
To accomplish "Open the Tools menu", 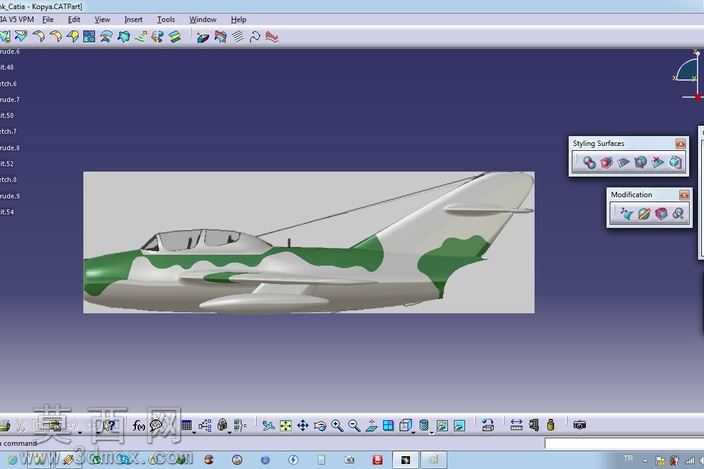I will click(166, 20).
